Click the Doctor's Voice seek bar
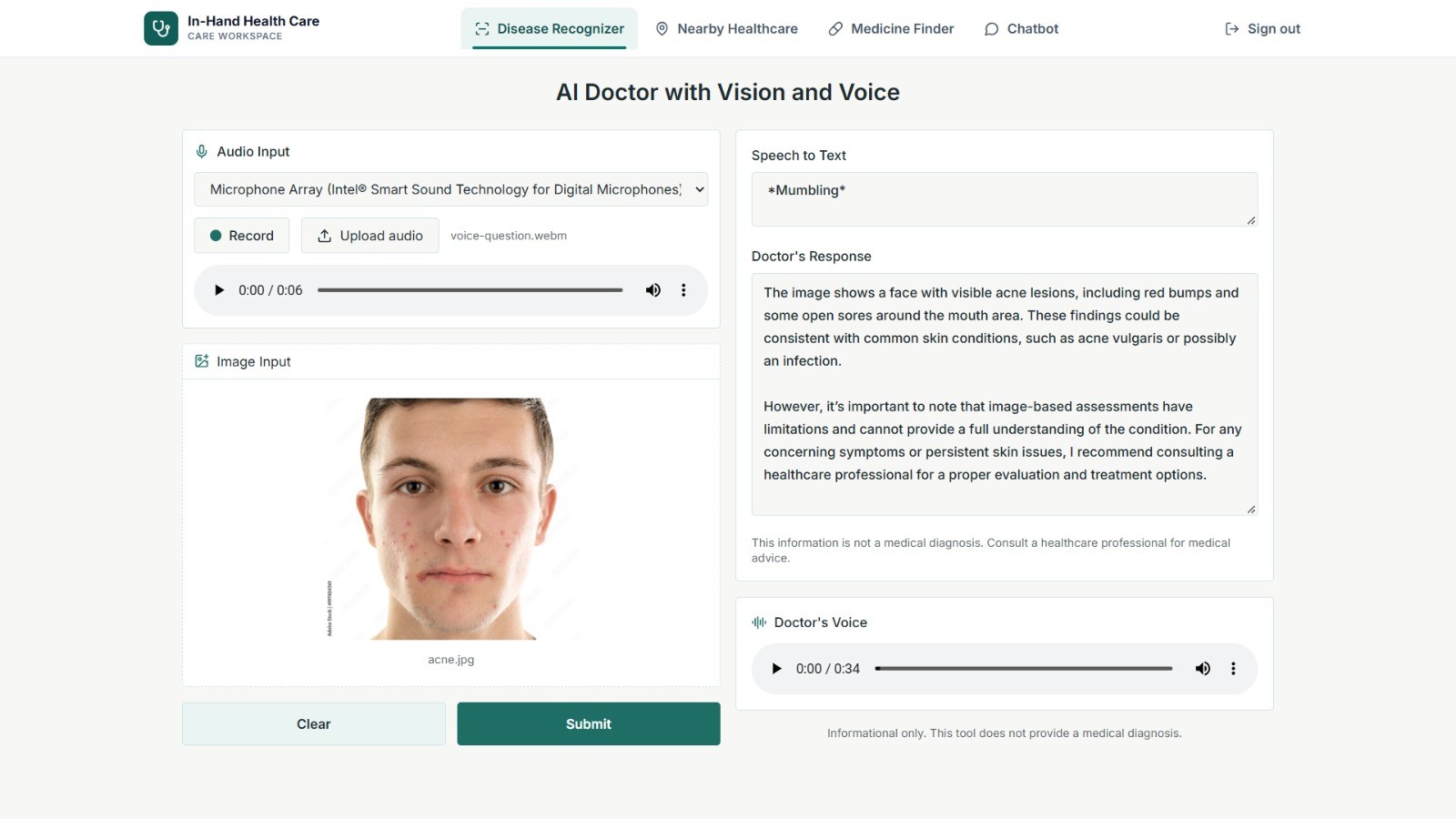The height and width of the screenshot is (819, 1456). tap(1024, 669)
